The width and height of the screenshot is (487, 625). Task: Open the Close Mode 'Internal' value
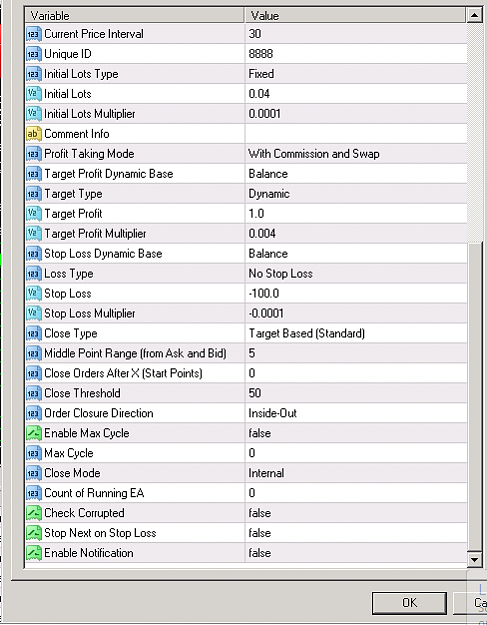point(356,473)
